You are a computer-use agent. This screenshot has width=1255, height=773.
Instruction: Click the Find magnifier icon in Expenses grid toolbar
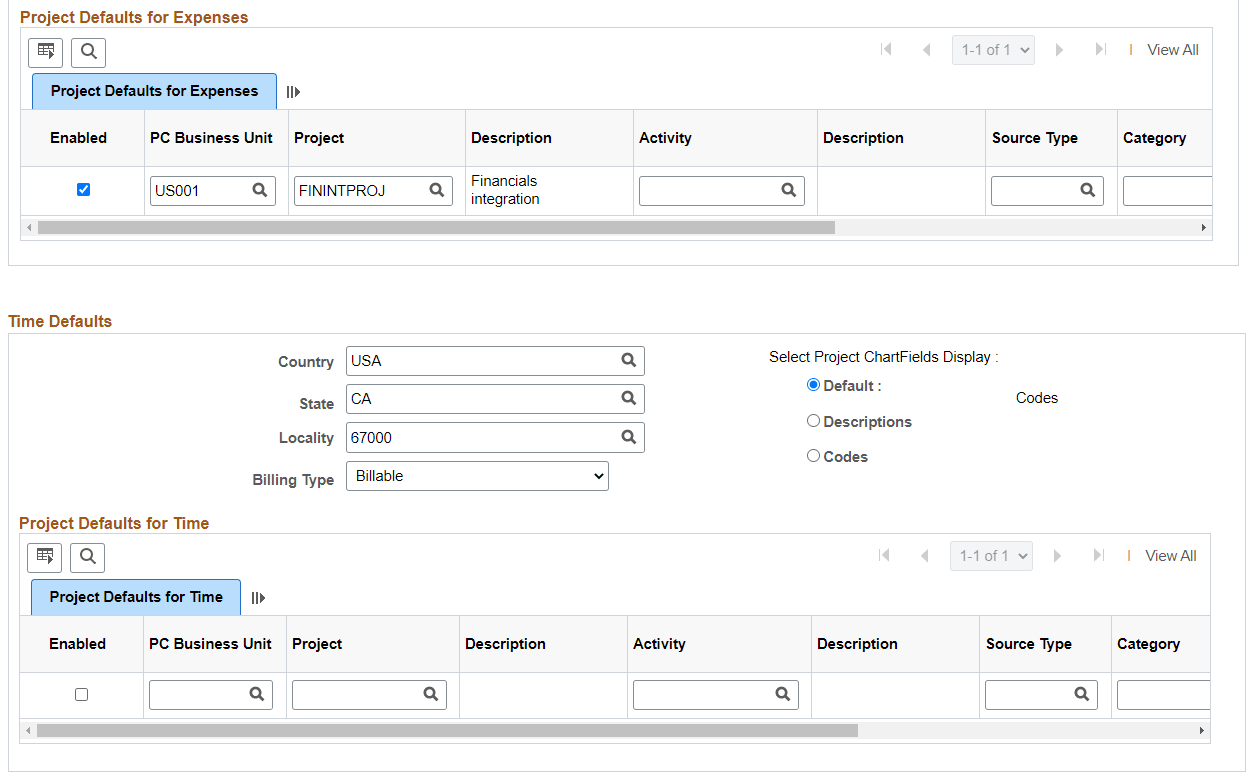[88, 52]
